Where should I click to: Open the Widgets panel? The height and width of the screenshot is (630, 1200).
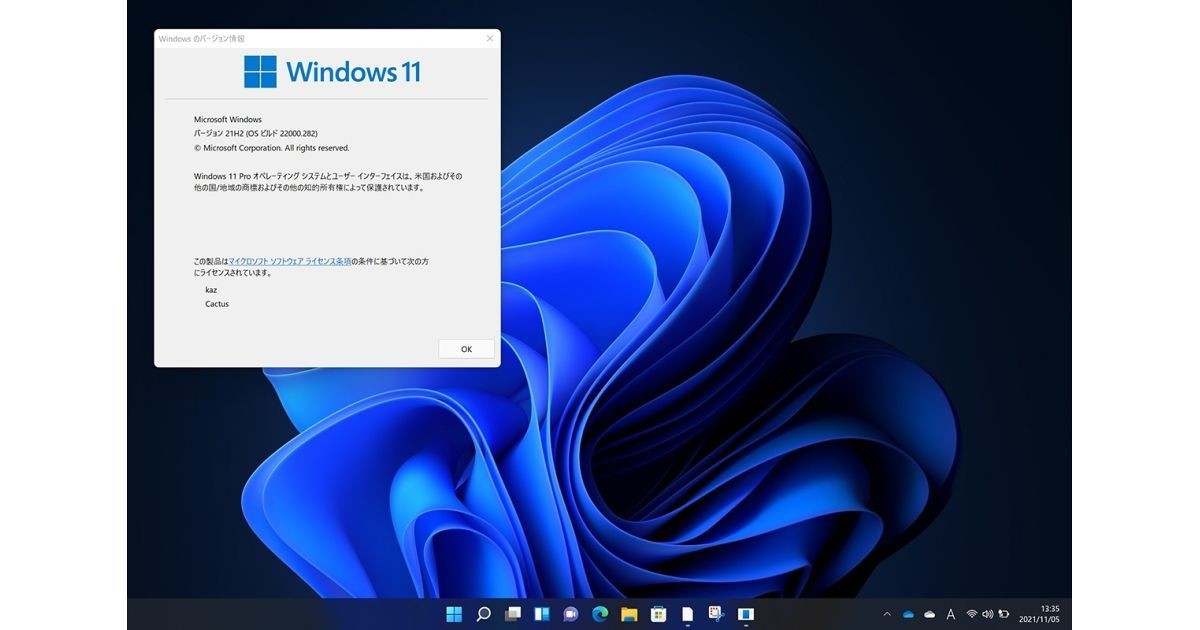point(541,613)
